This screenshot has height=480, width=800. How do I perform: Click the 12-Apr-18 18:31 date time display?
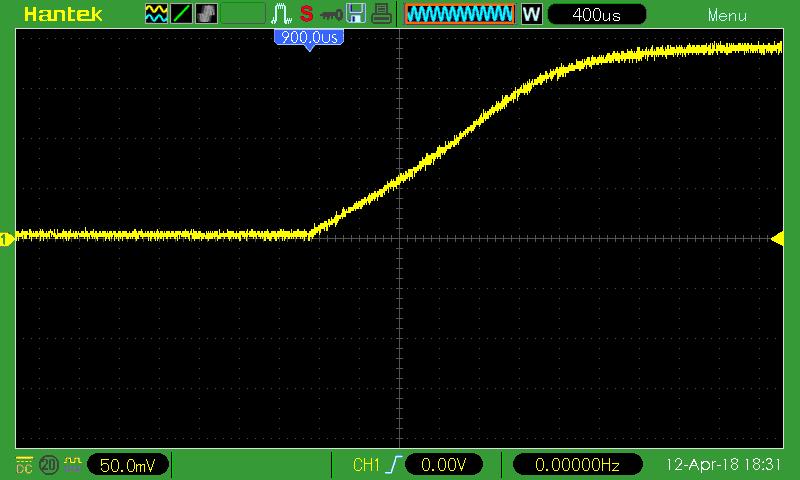pyautogui.click(x=723, y=464)
